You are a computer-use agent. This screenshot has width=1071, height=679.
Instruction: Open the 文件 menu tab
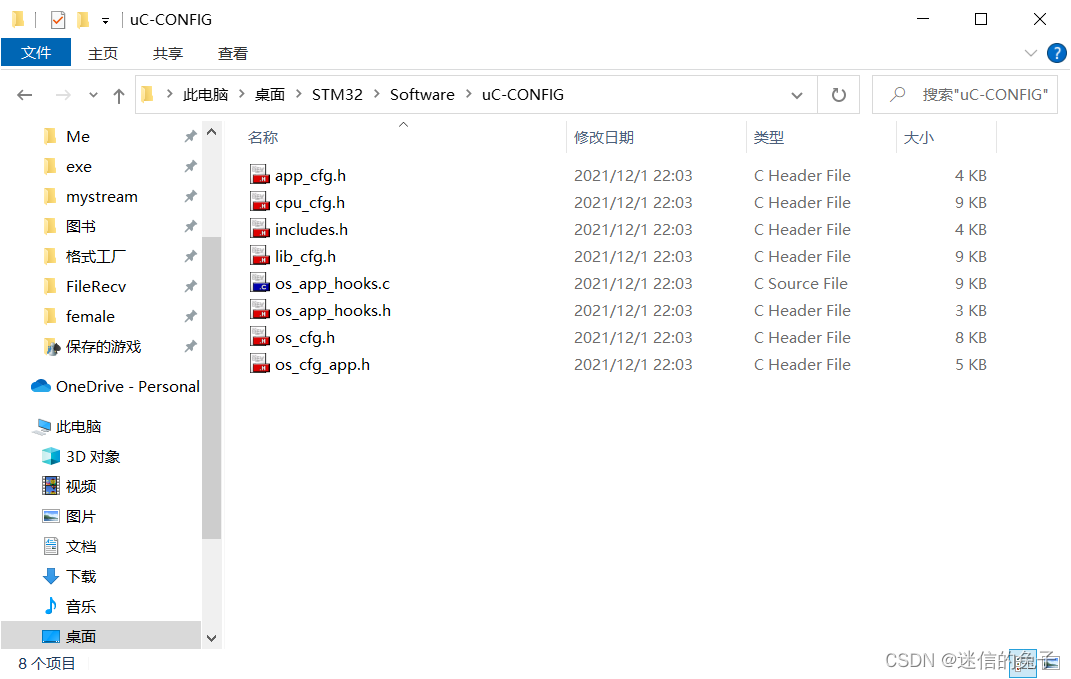[x=36, y=53]
